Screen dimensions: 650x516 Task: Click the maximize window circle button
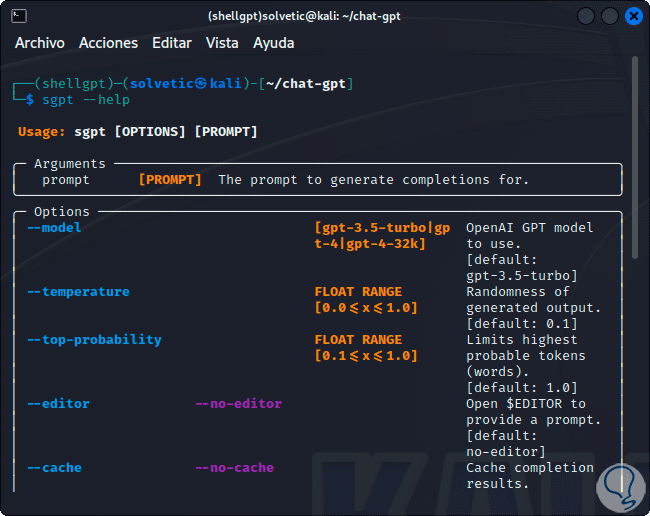pyautogui.click(x=610, y=16)
